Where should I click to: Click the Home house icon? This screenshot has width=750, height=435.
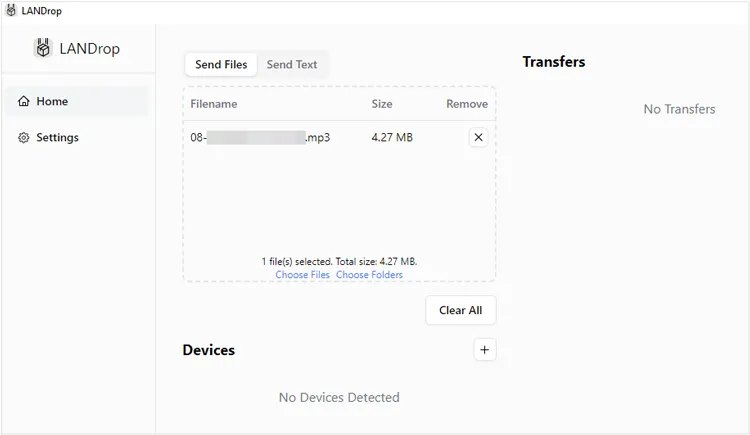click(24, 101)
